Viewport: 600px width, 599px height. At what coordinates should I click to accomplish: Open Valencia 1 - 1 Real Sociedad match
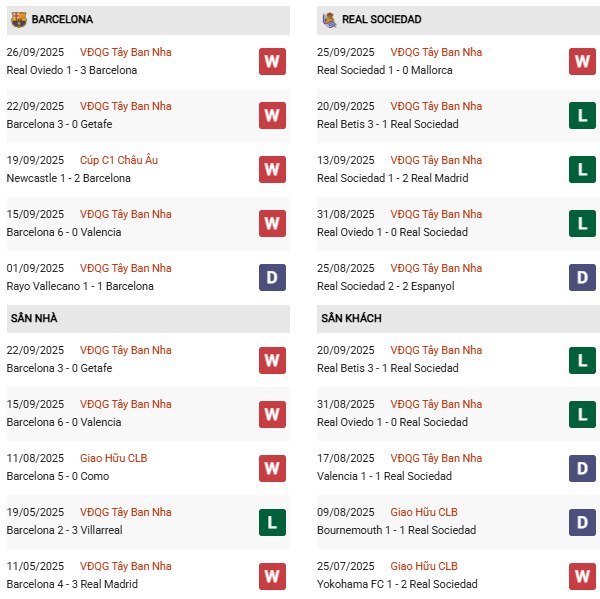click(384, 476)
